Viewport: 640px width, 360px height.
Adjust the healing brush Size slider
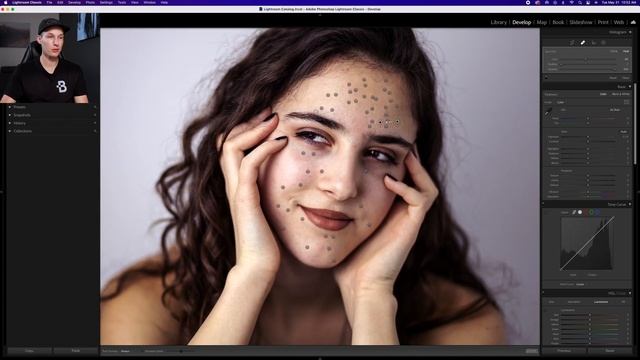(x=589, y=59)
